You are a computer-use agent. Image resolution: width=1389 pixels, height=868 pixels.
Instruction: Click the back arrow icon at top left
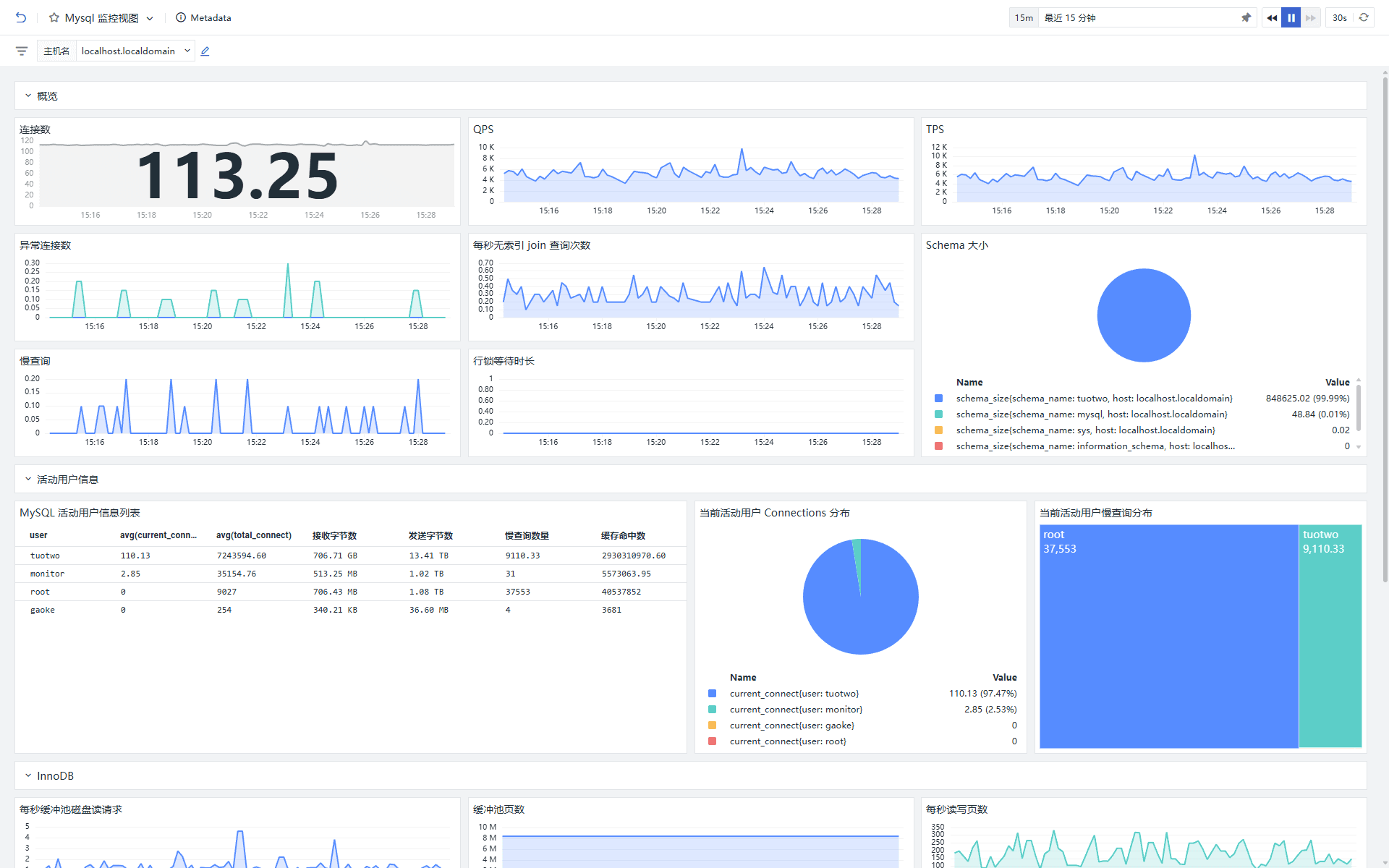click(21, 17)
